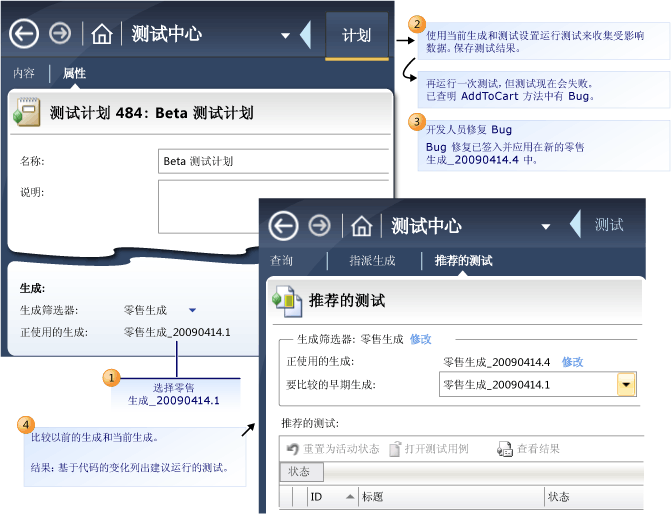Switch to the 内容 tab
Screen dimensions: 671x522
tap(24, 73)
